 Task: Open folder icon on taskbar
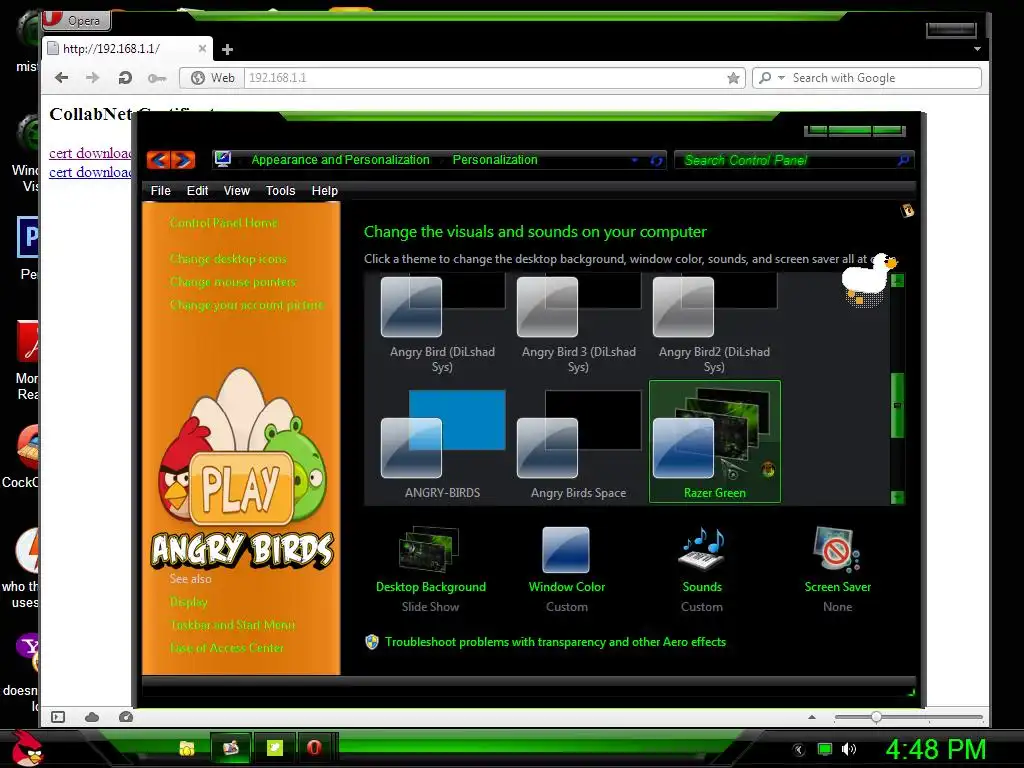point(187,748)
